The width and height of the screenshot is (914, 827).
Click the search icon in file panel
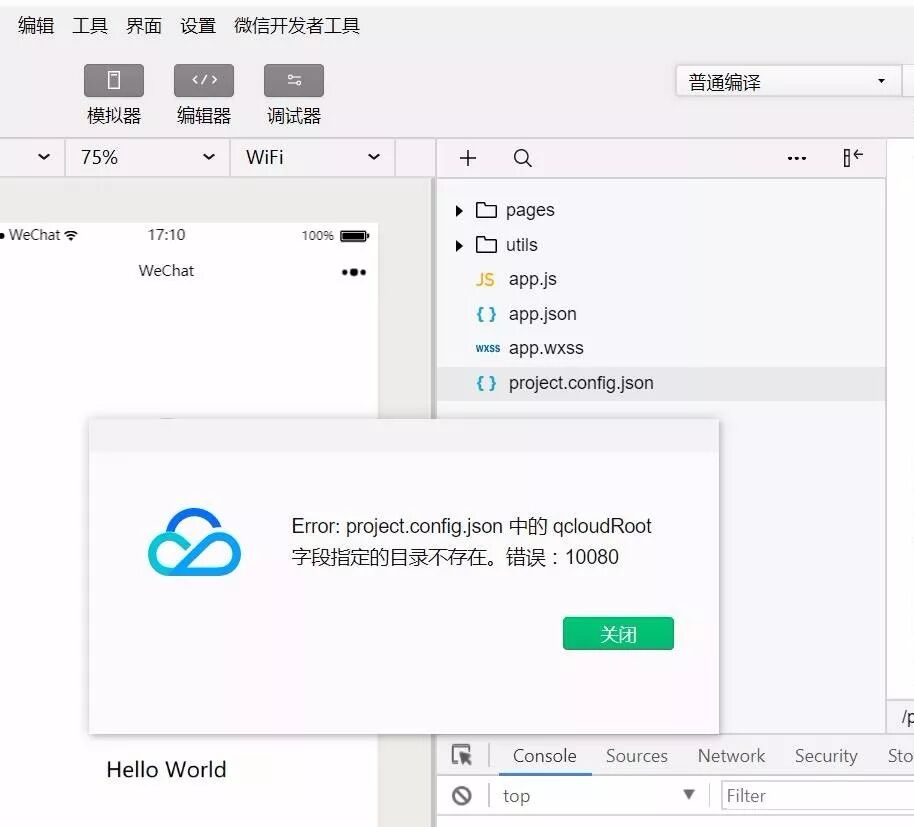[522, 158]
